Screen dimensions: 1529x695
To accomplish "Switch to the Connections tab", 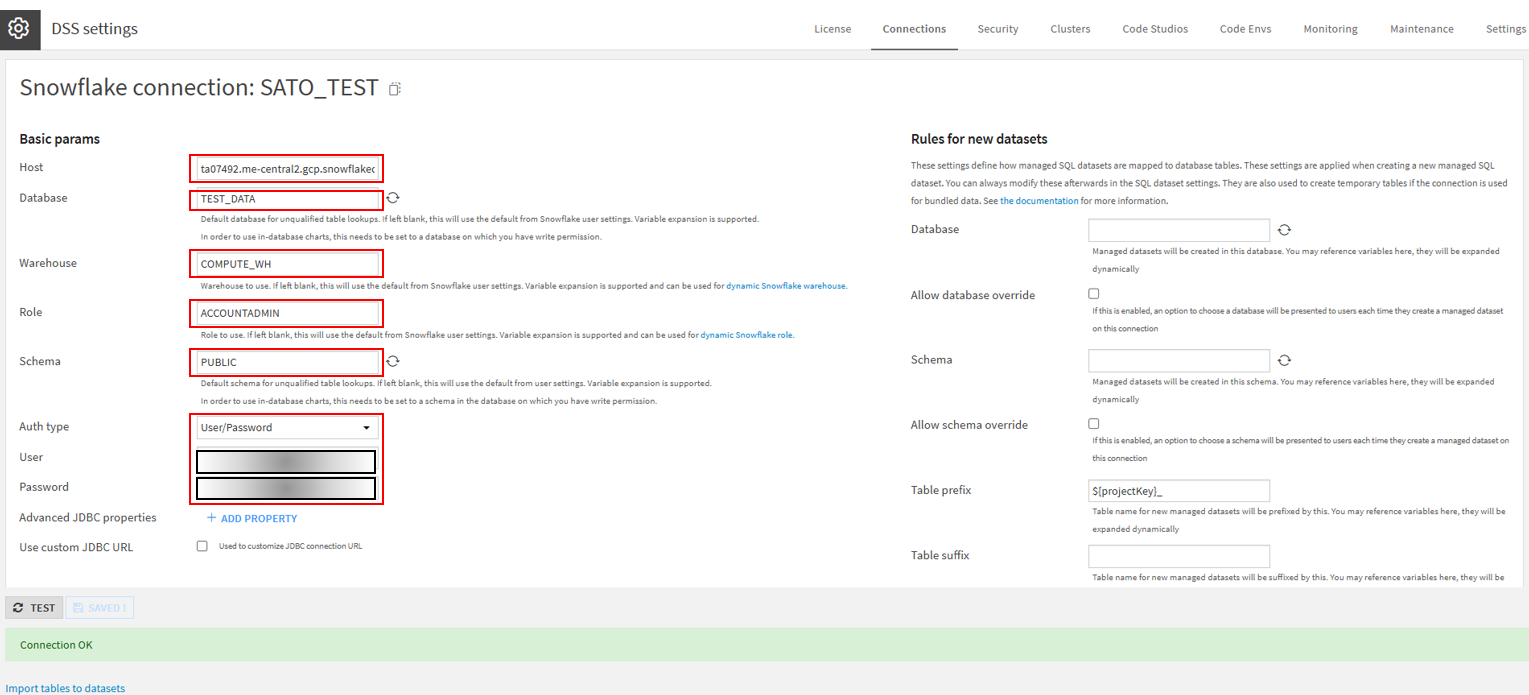I will click(x=914, y=29).
